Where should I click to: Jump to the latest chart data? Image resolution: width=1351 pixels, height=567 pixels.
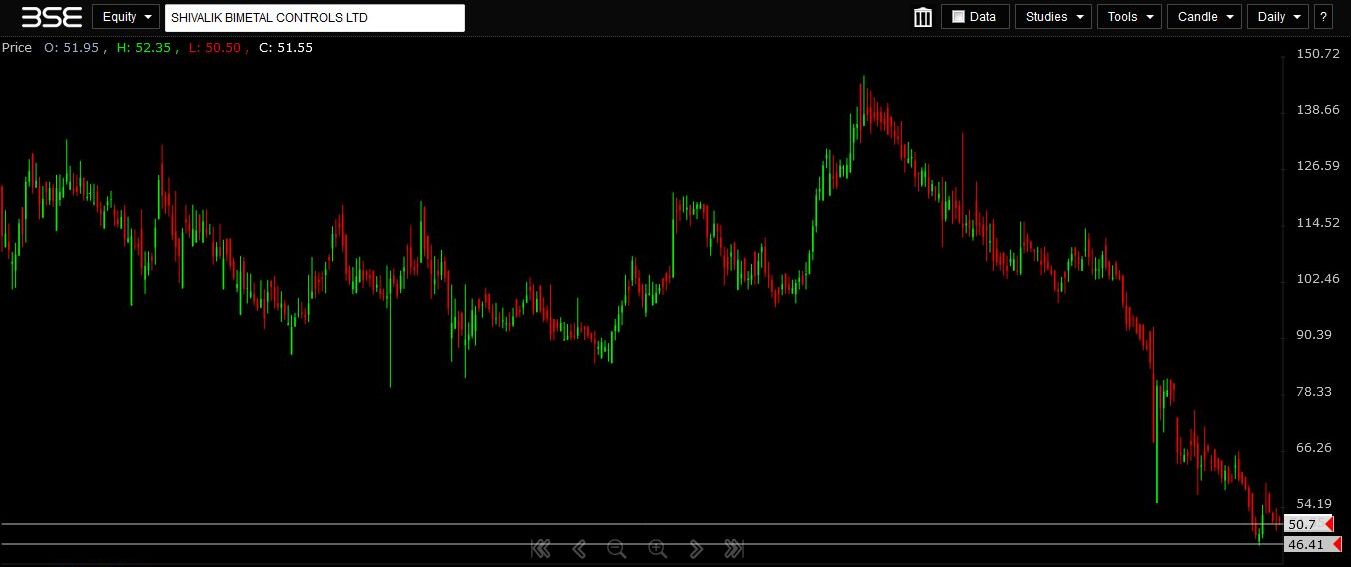tap(733, 548)
